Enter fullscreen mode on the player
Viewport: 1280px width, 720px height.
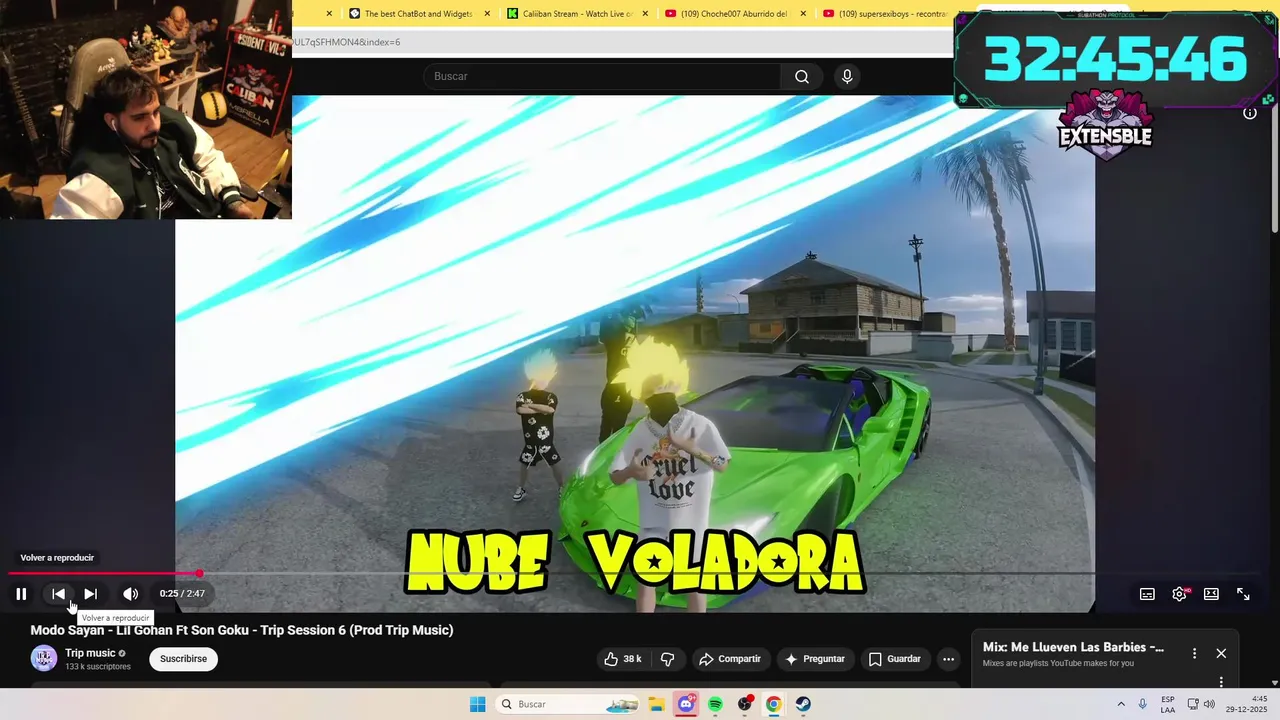[1243, 594]
